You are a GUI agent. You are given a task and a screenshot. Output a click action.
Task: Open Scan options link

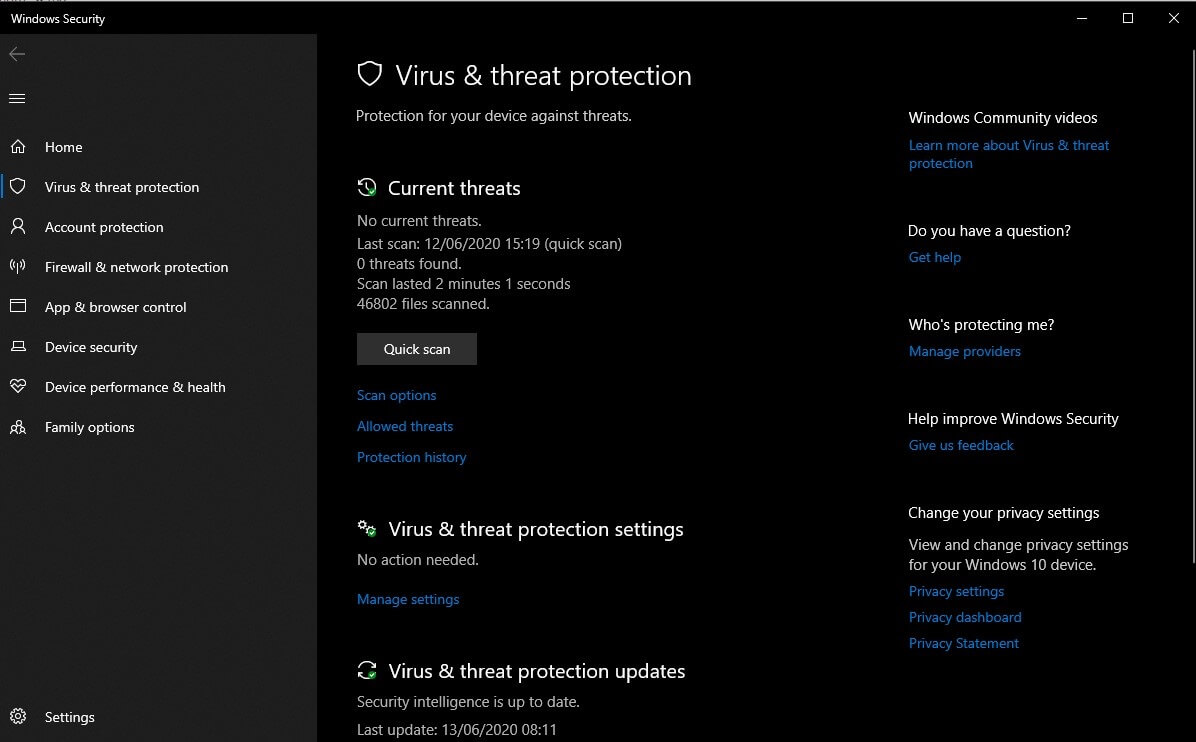click(397, 395)
